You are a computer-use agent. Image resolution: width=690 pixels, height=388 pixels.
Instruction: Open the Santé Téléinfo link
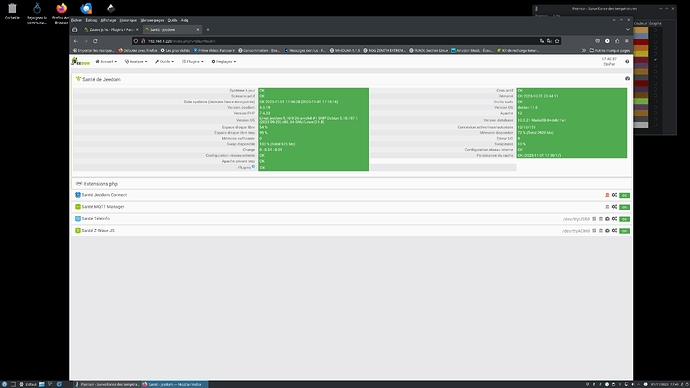[95, 219]
